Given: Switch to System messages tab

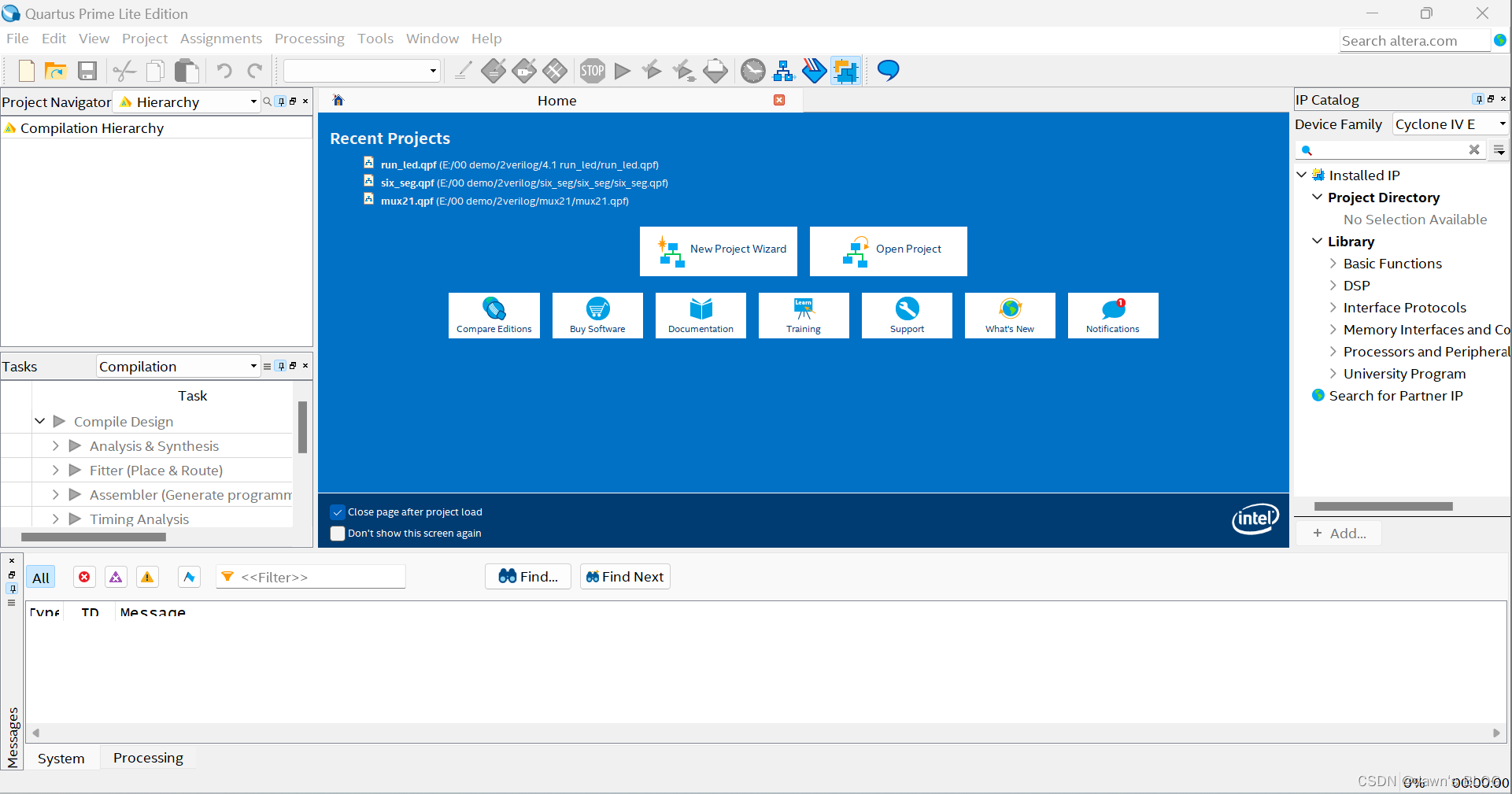Looking at the screenshot, I should pos(61,759).
